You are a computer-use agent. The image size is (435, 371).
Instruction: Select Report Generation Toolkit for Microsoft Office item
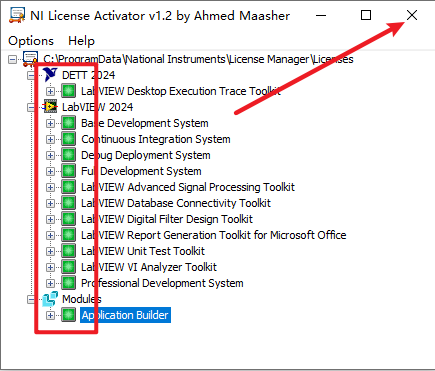pos(214,235)
